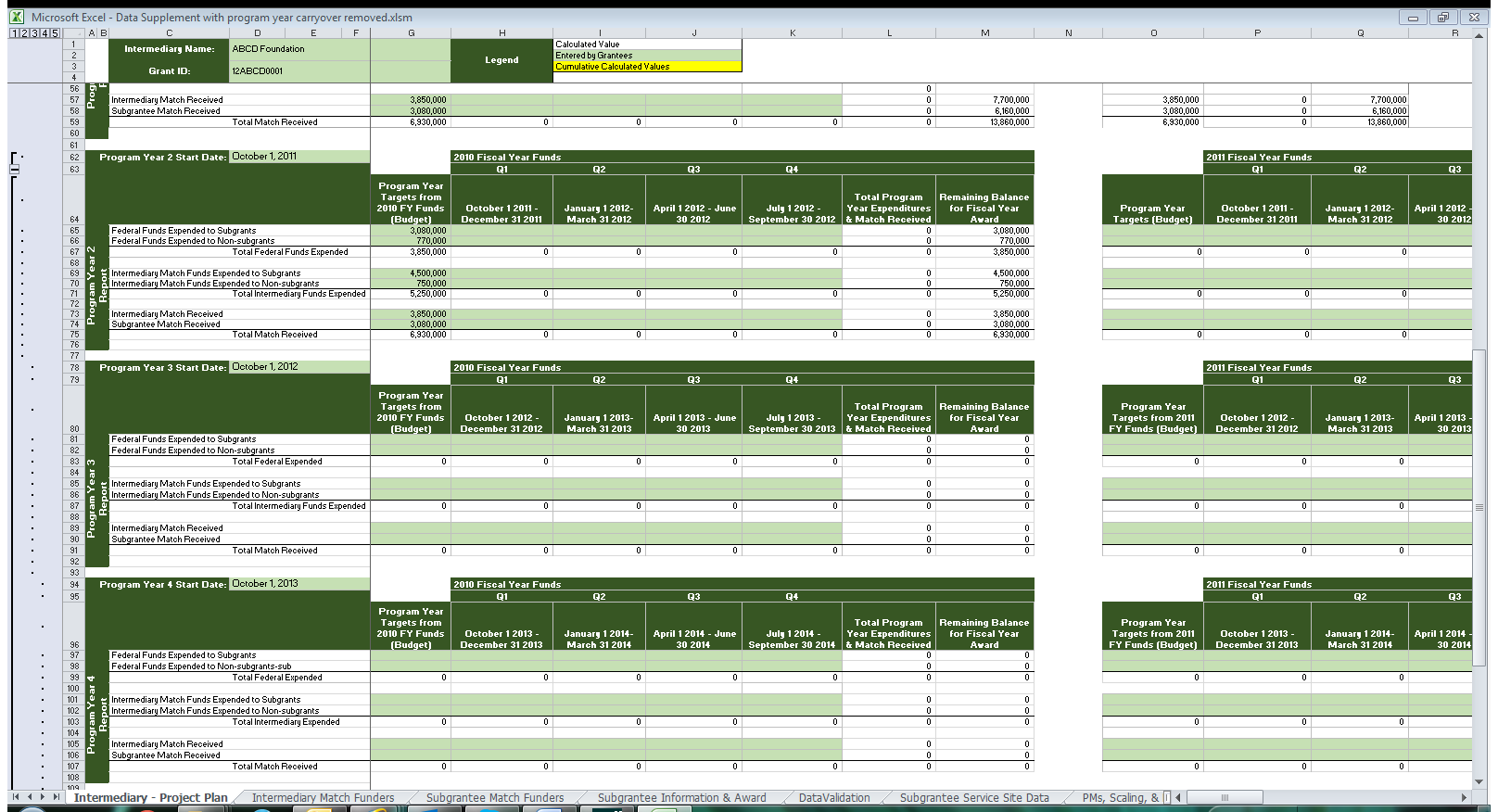Select the Program Year 2 start date cell
Screen dimensions: 1498x812
298,157
